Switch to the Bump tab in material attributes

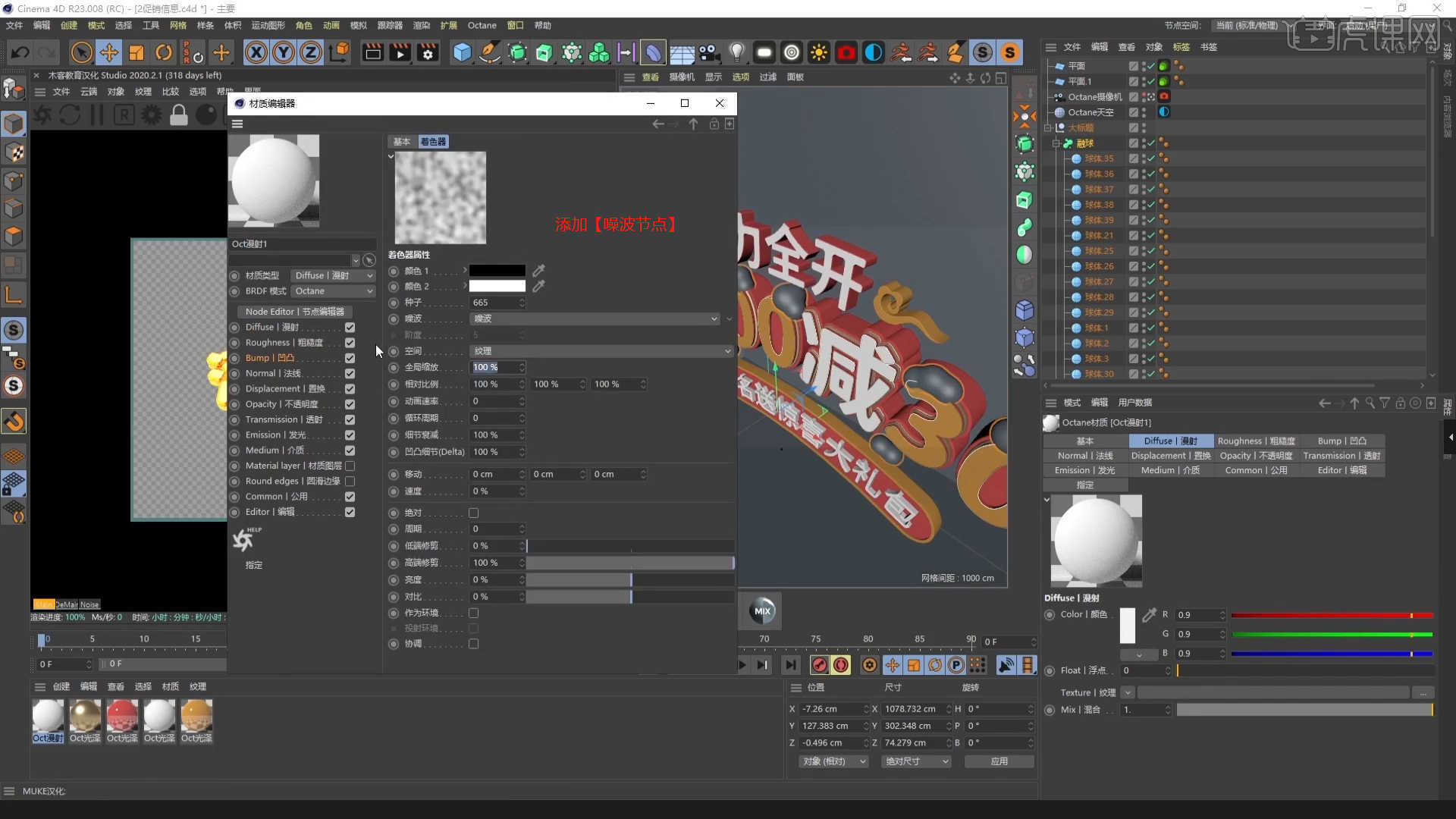tap(1343, 441)
